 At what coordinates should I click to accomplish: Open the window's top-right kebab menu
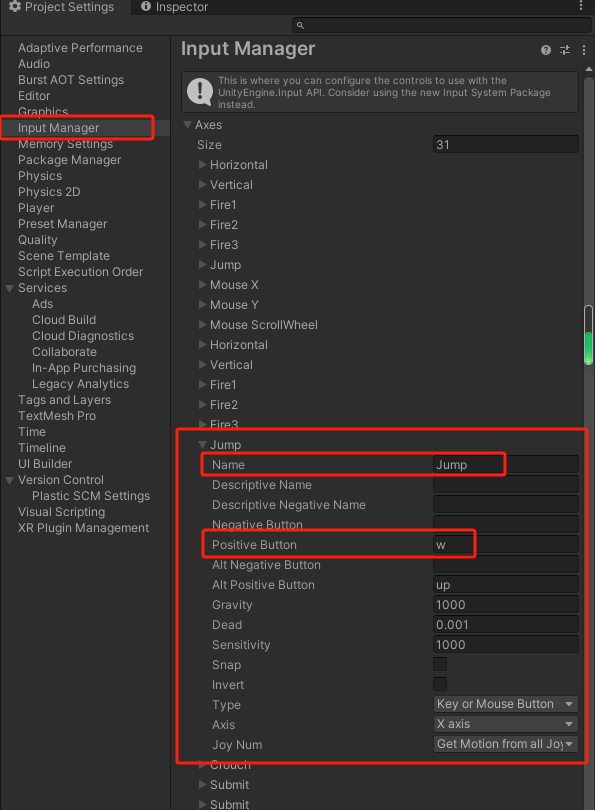click(581, 6)
